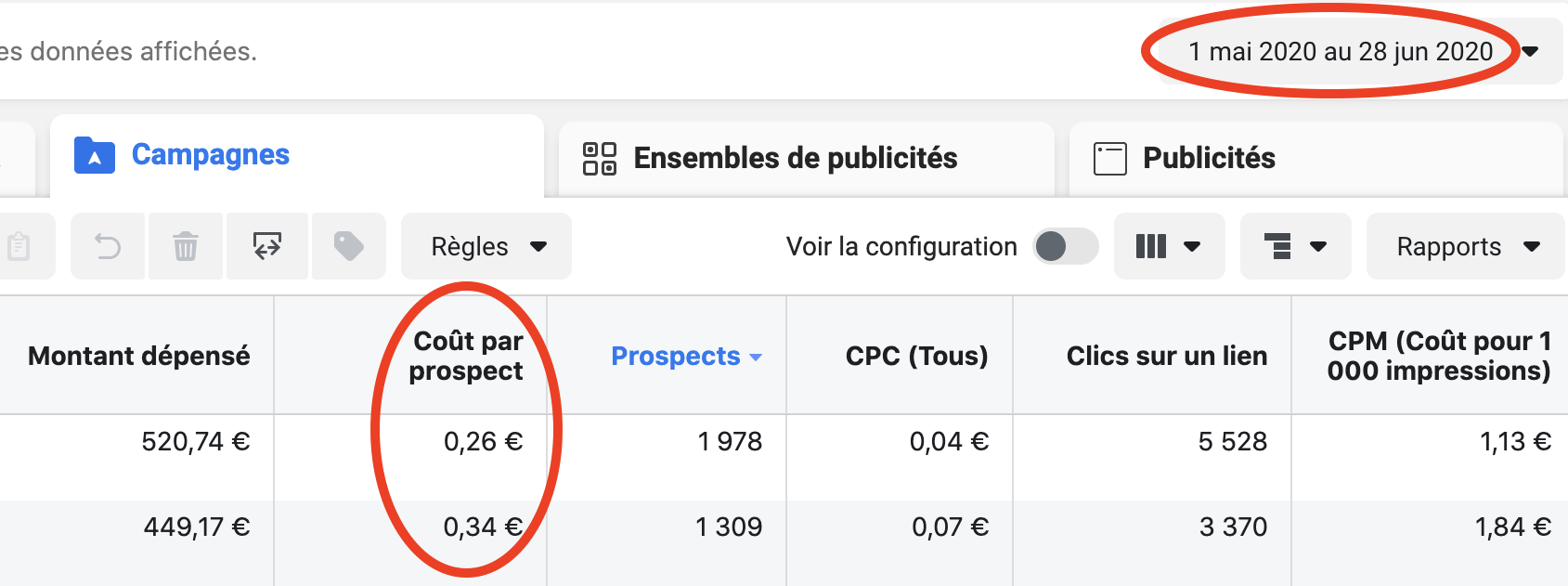Click the CPC (Tous) column header
The image size is (1568, 586).
(917, 356)
